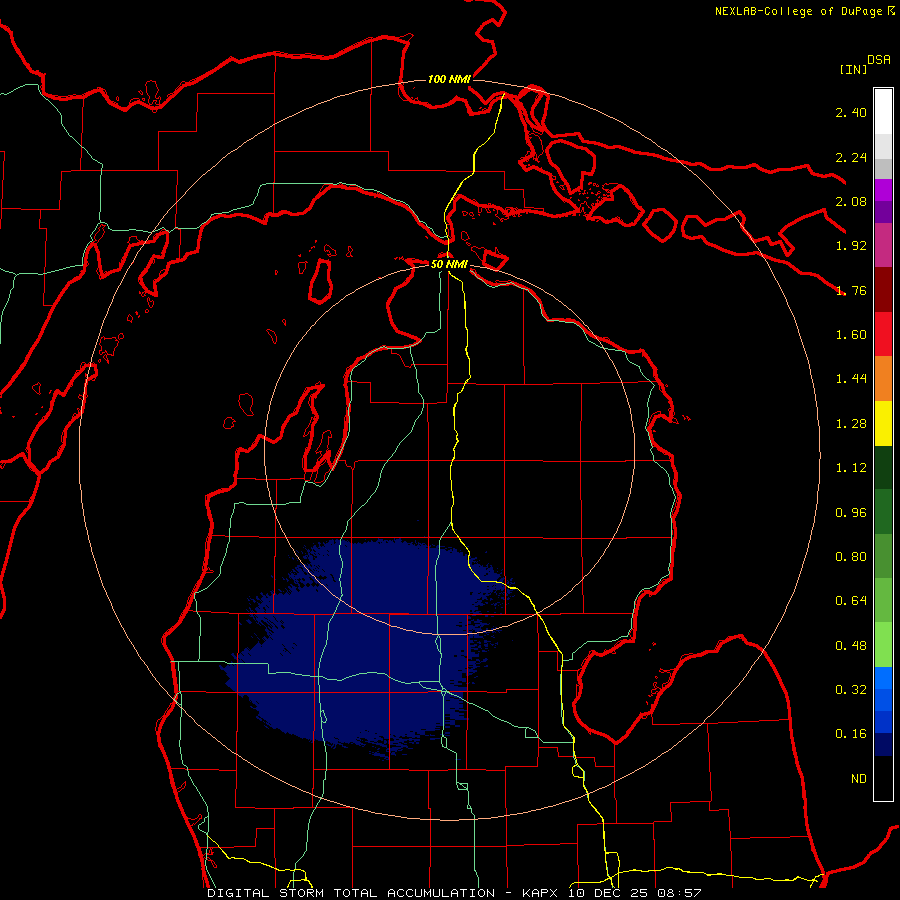Select the 1.60 legend value
The width and height of the screenshot is (900, 900).
pyautogui.click(x=851, y=335)
